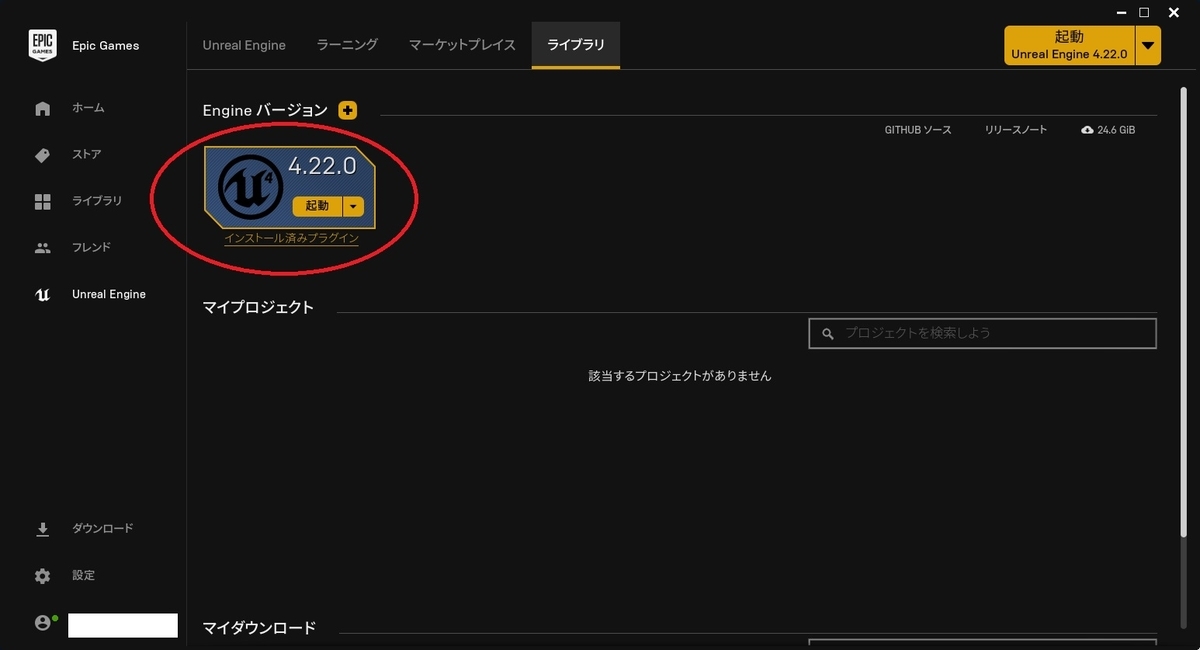Click the Epic Games logo
This screenshot has width=1200, height=650.
43,45
